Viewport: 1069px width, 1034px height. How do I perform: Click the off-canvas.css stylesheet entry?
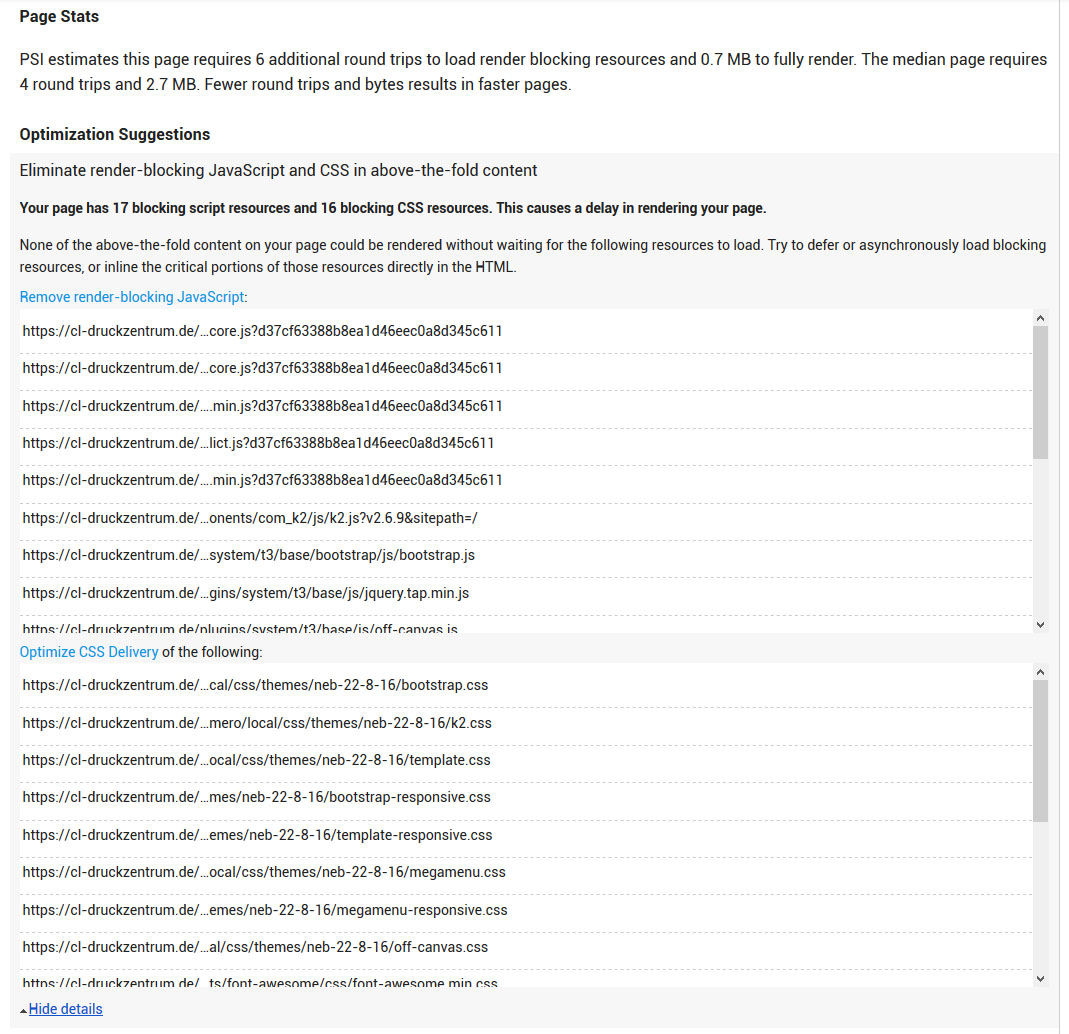(x=255, y=947)
